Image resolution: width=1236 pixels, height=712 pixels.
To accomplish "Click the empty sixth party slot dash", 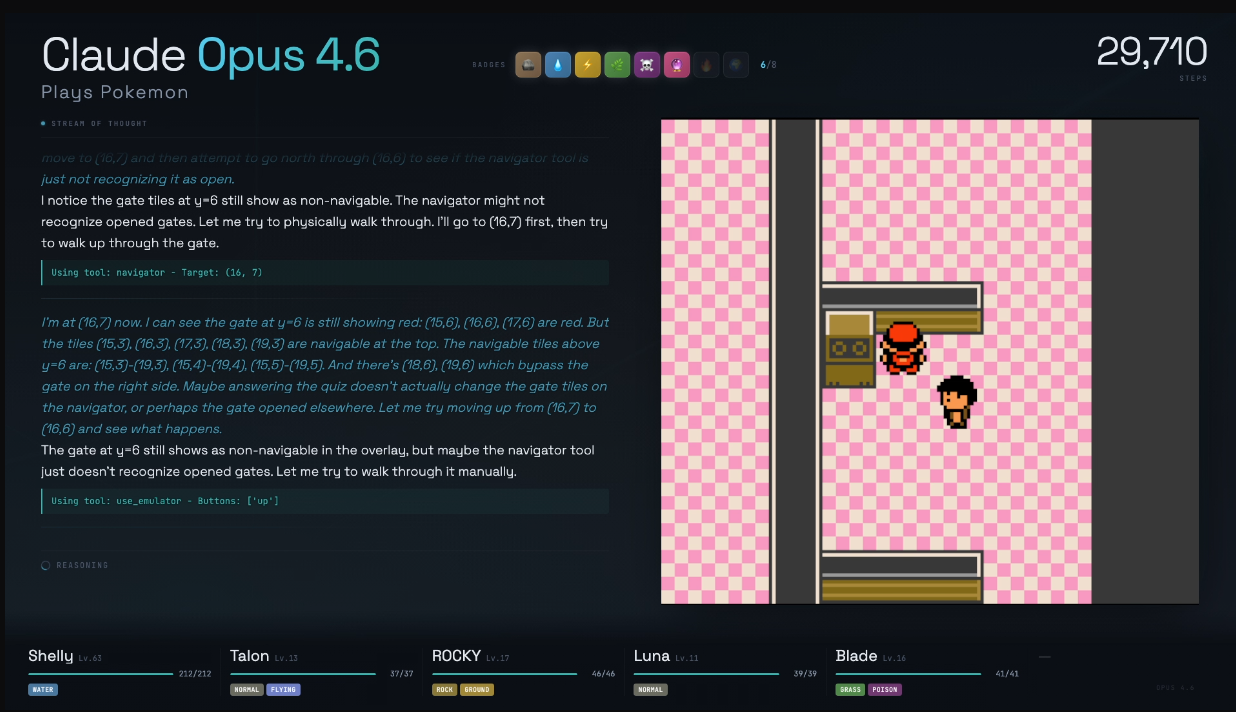I will coord(1045,657).
